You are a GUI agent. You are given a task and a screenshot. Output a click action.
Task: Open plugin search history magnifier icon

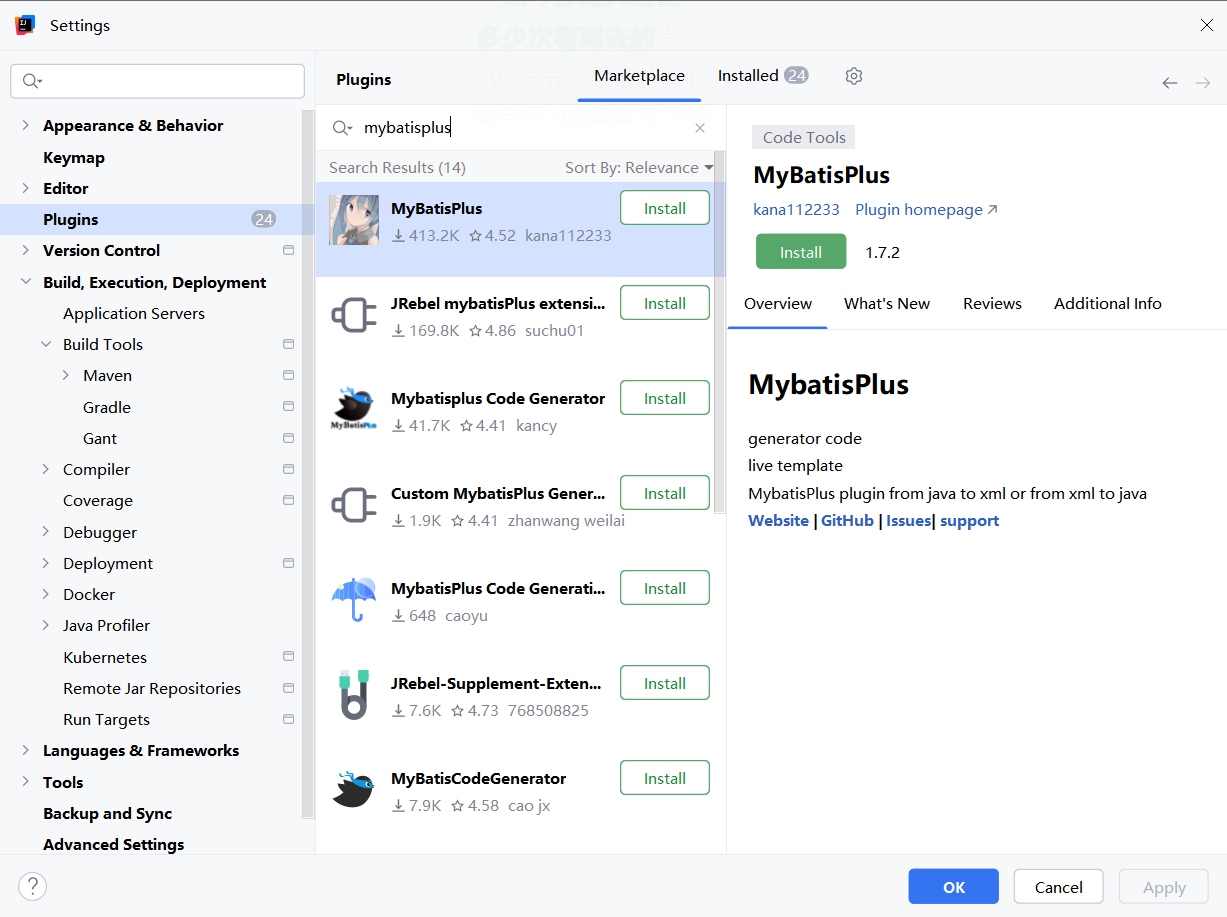[x=342, y=128]
